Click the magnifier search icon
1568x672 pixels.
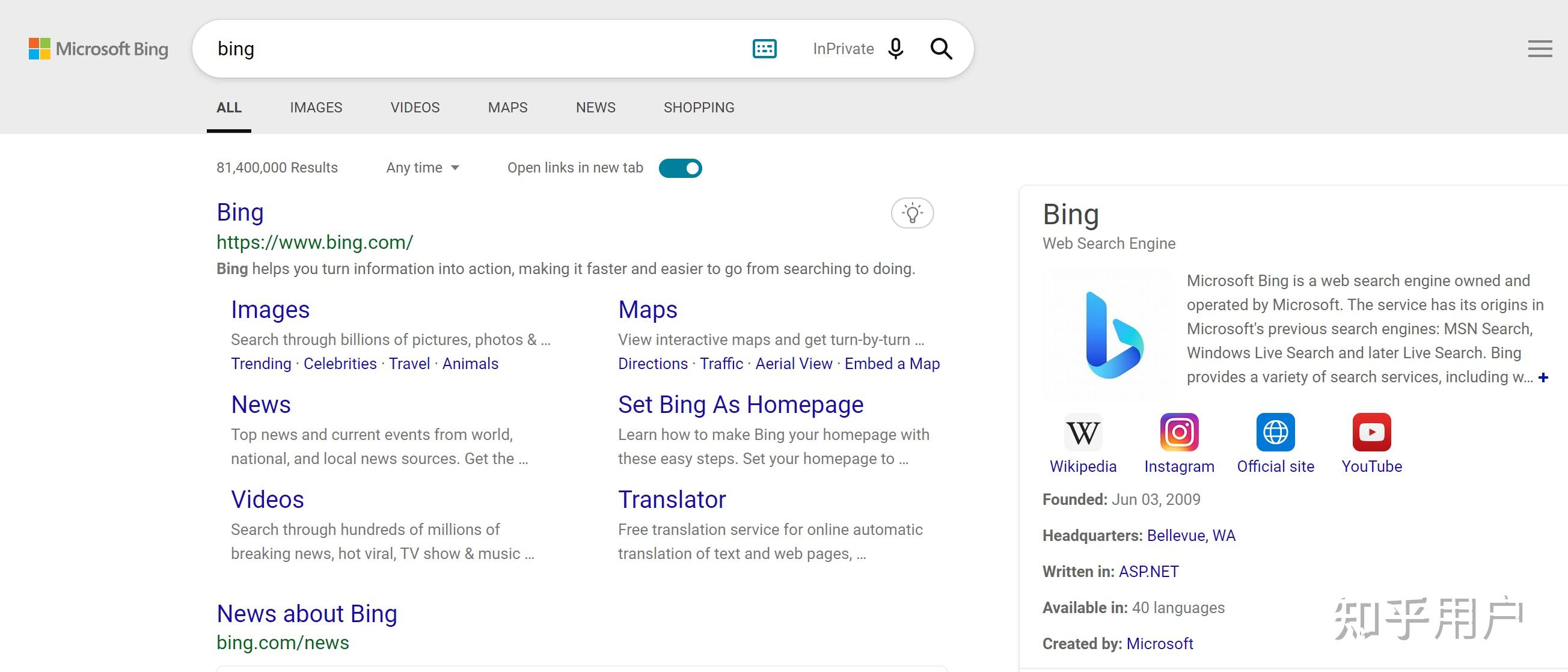coord(941,49)
